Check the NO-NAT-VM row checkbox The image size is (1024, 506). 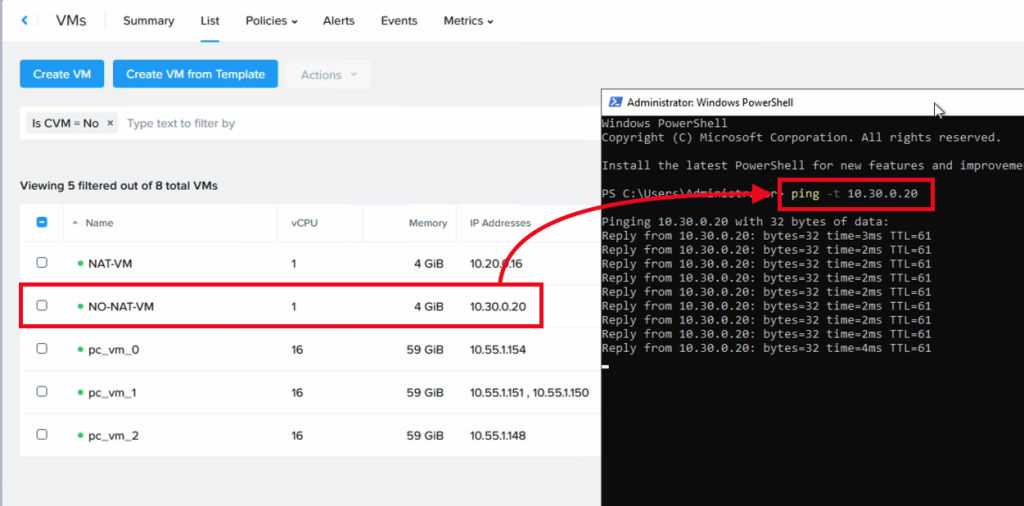coord(42,305)
